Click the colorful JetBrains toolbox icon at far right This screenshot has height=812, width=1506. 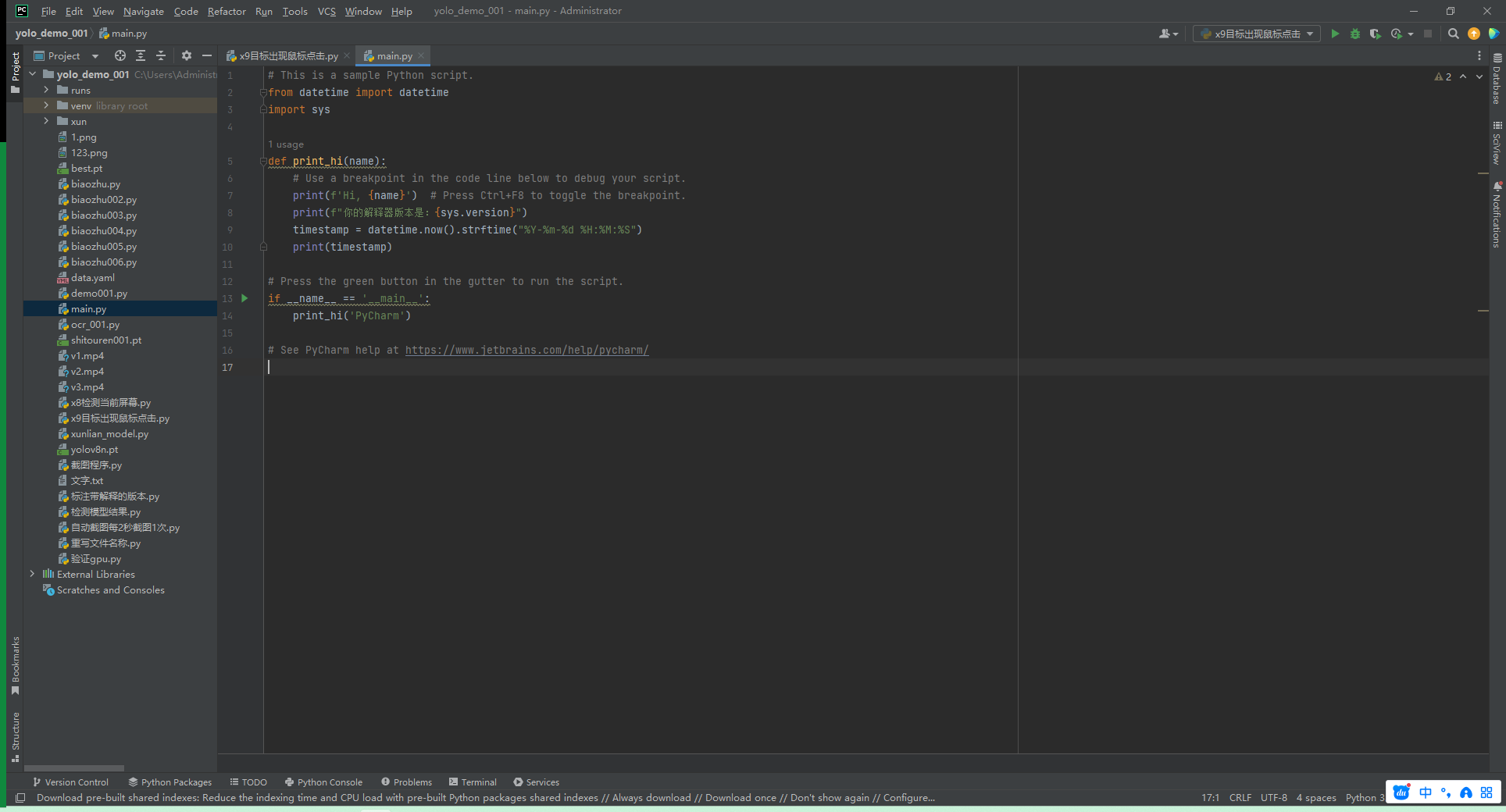[1494, 34]
